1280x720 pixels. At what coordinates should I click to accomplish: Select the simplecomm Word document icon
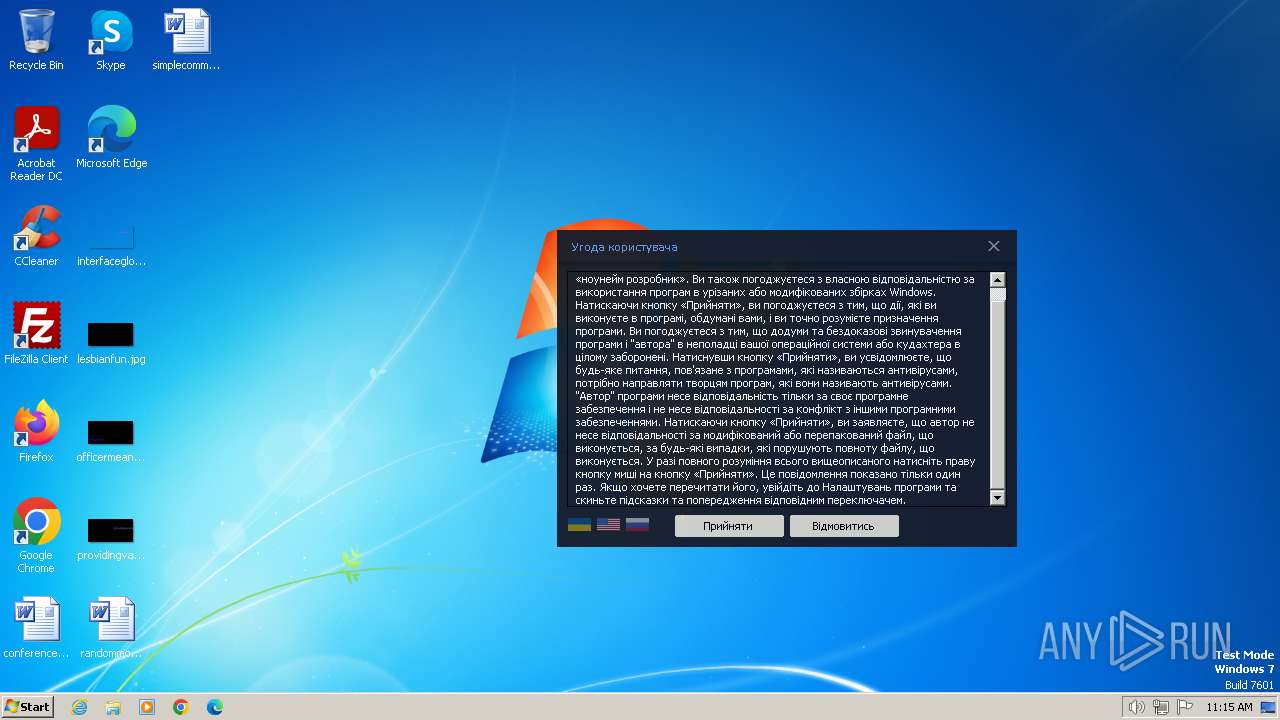(186, 40)
